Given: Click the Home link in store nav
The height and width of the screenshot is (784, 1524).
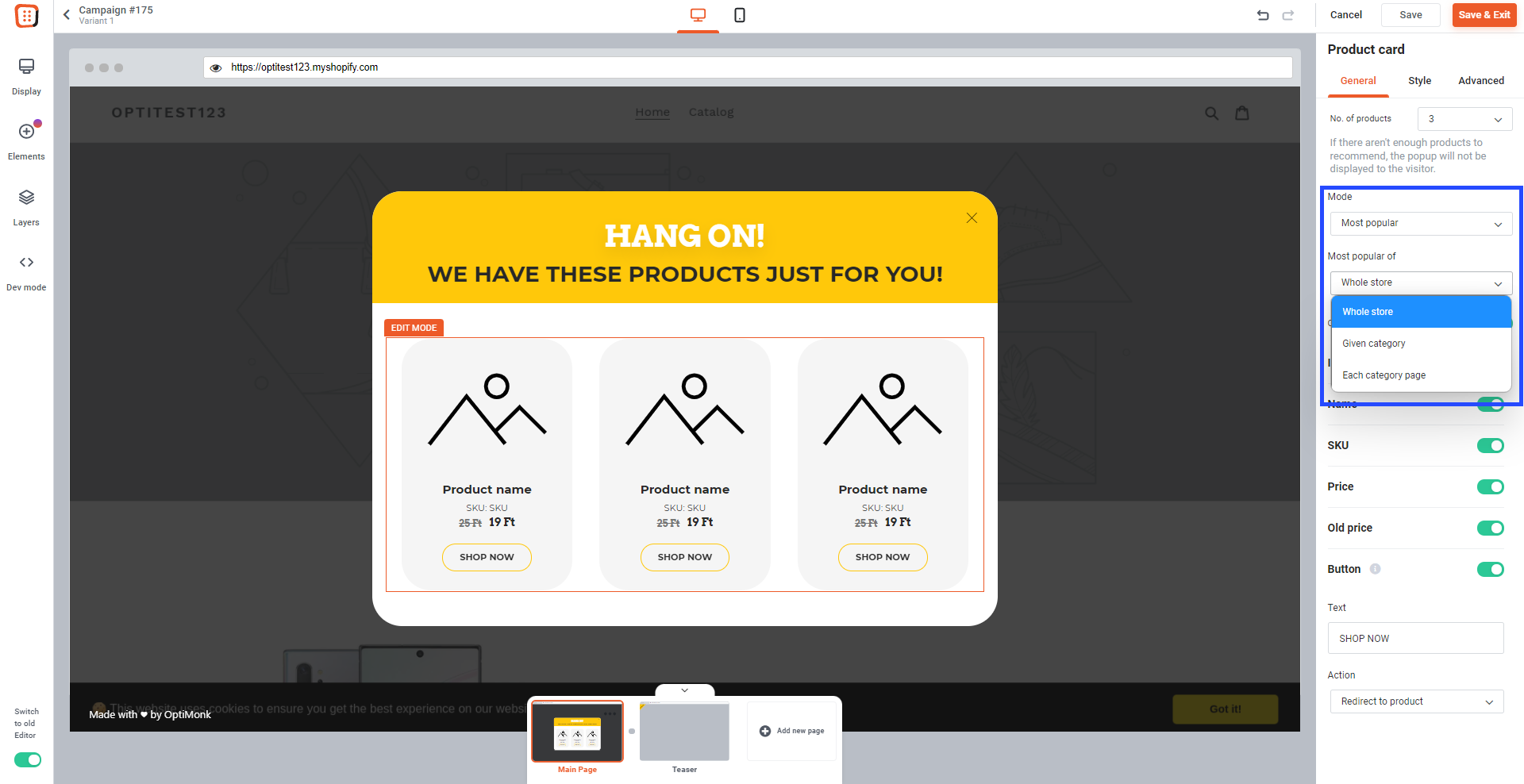Looking at the screenshot, I should click(652, 113).
